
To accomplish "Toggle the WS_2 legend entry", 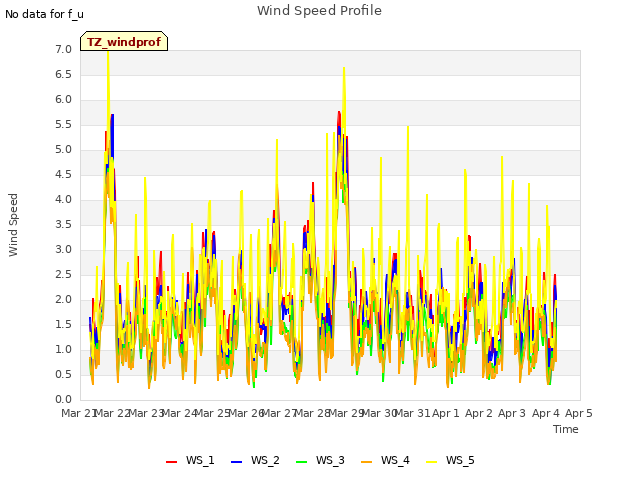I will [256, 460].
